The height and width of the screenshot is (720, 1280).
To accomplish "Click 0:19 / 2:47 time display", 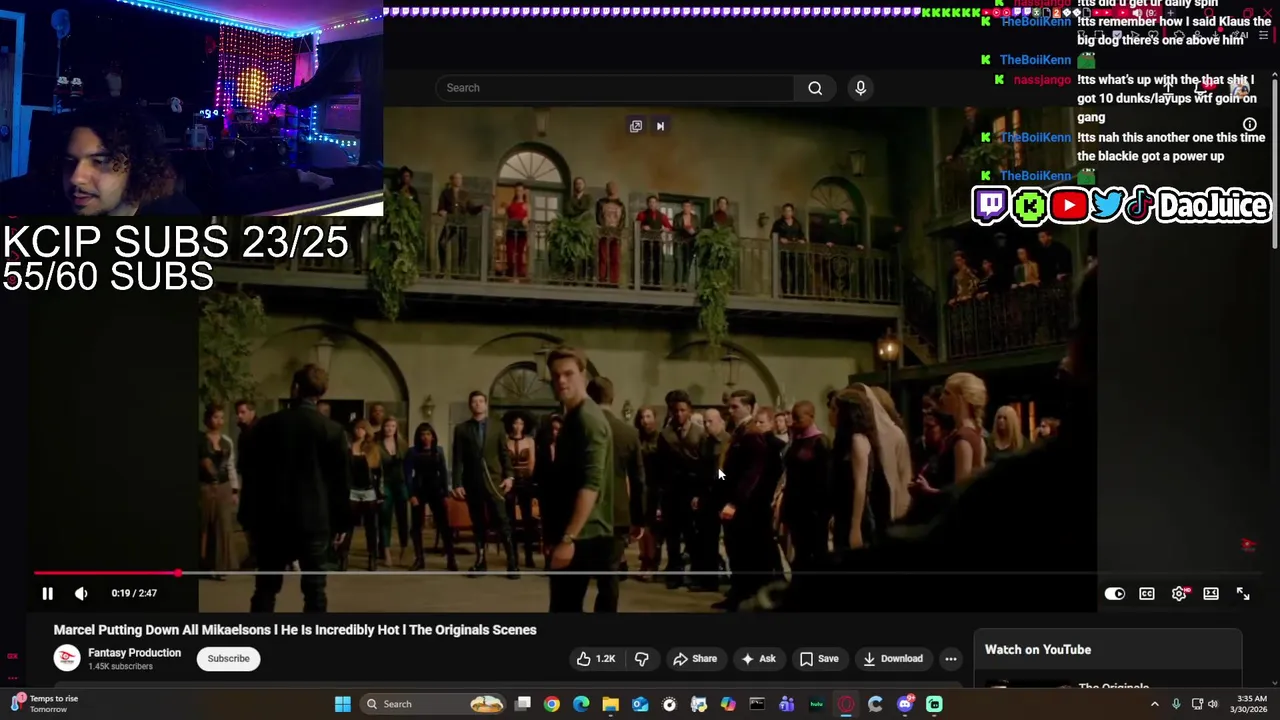I will pyautogui.click(x=134, y=593).
